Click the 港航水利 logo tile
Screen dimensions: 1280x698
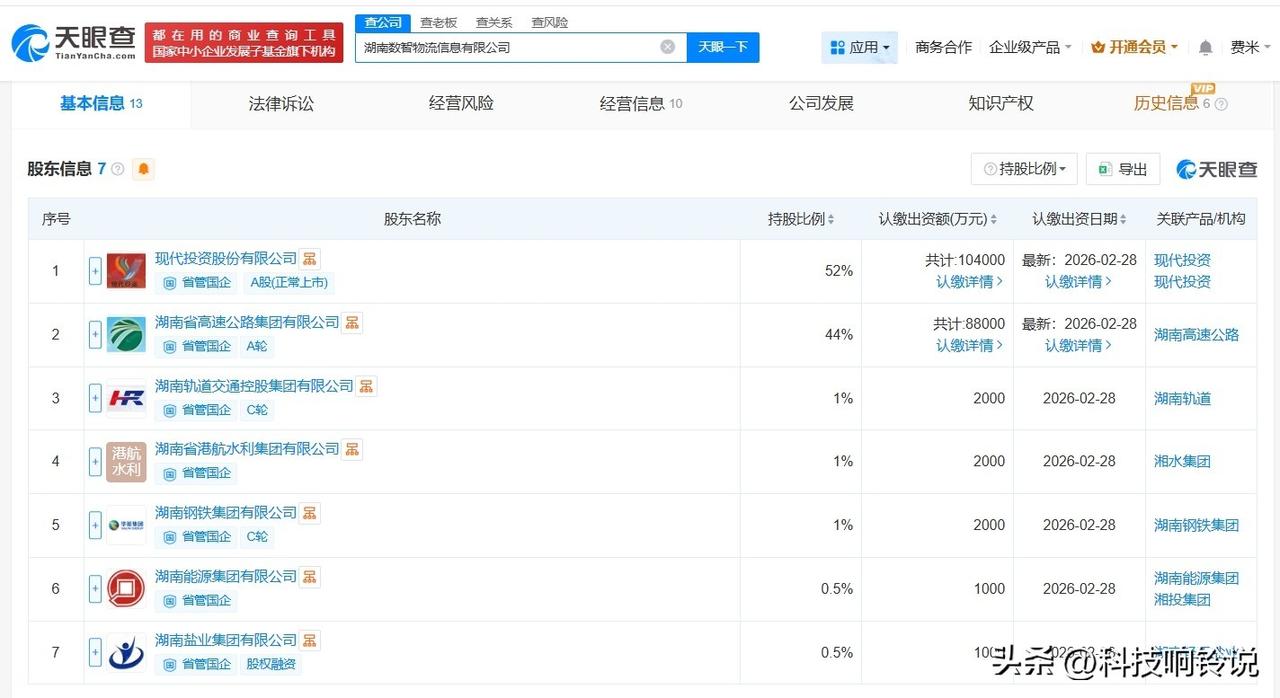(126, 461)
